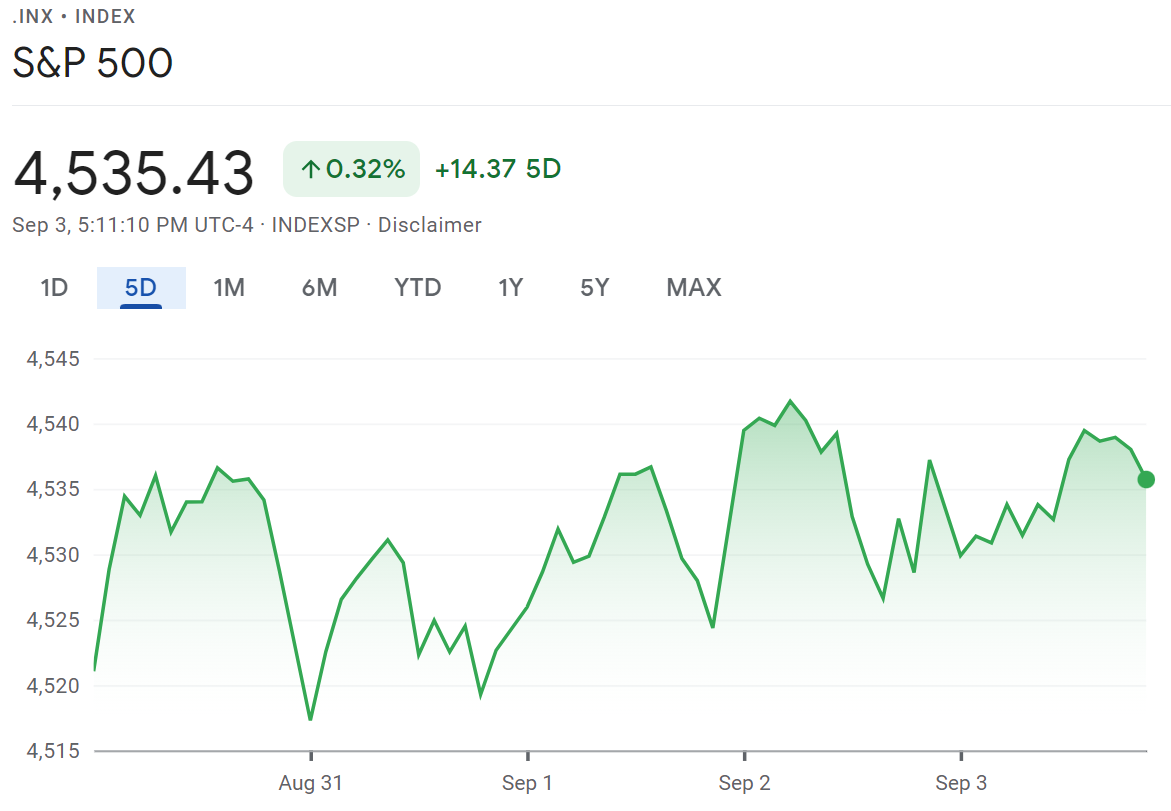Screen dimensions: 1171x811
Task: Click the +14.37 5D change text
Action: pos(497,169)
